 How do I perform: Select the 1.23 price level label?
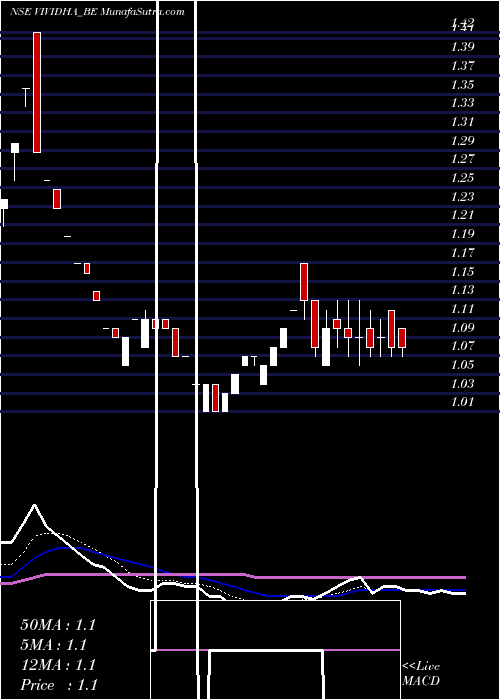[x=462, y=196]
